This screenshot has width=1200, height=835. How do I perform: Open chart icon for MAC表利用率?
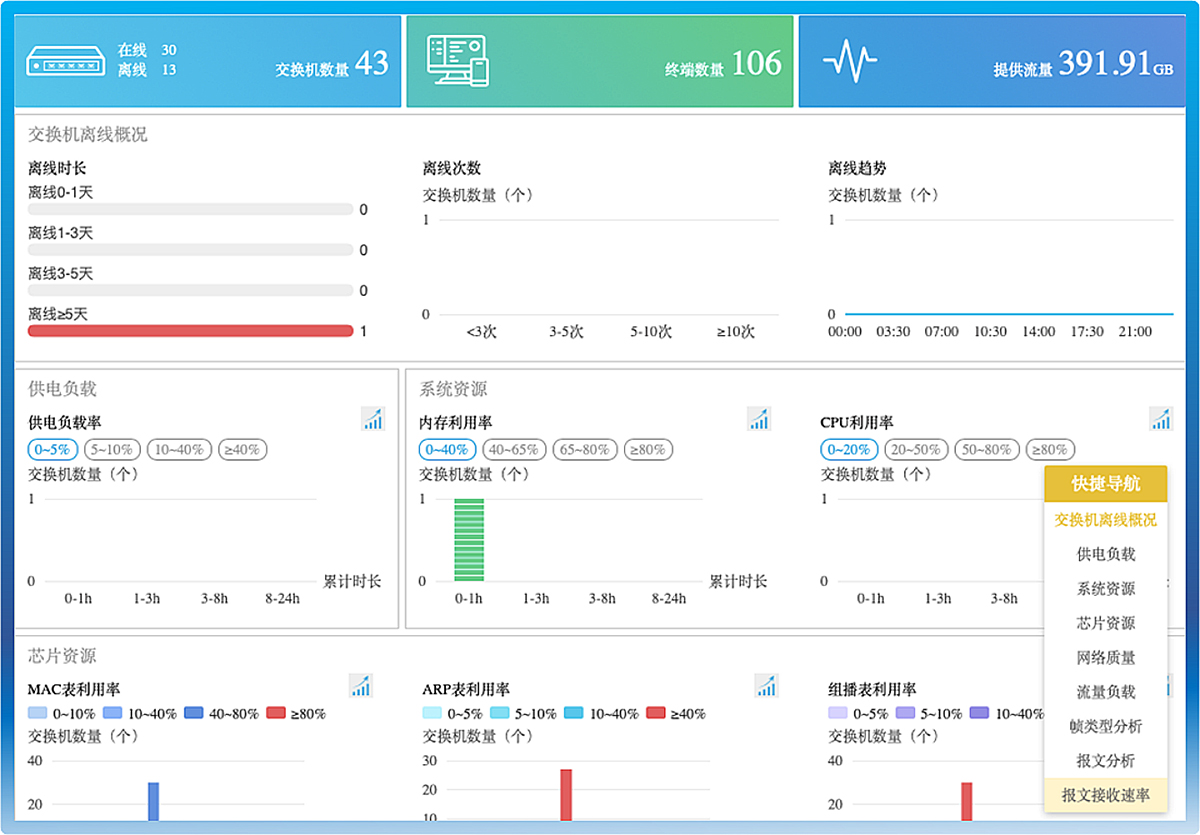pos(361,685)
